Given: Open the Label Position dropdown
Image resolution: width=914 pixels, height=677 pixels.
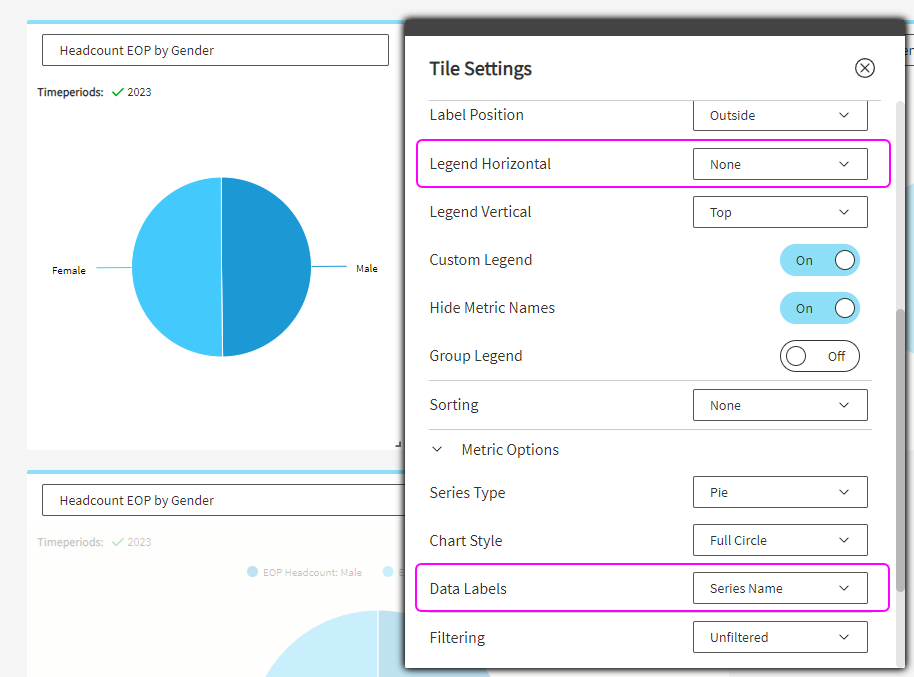Looking at the screenshot, I should click(779, 115).
